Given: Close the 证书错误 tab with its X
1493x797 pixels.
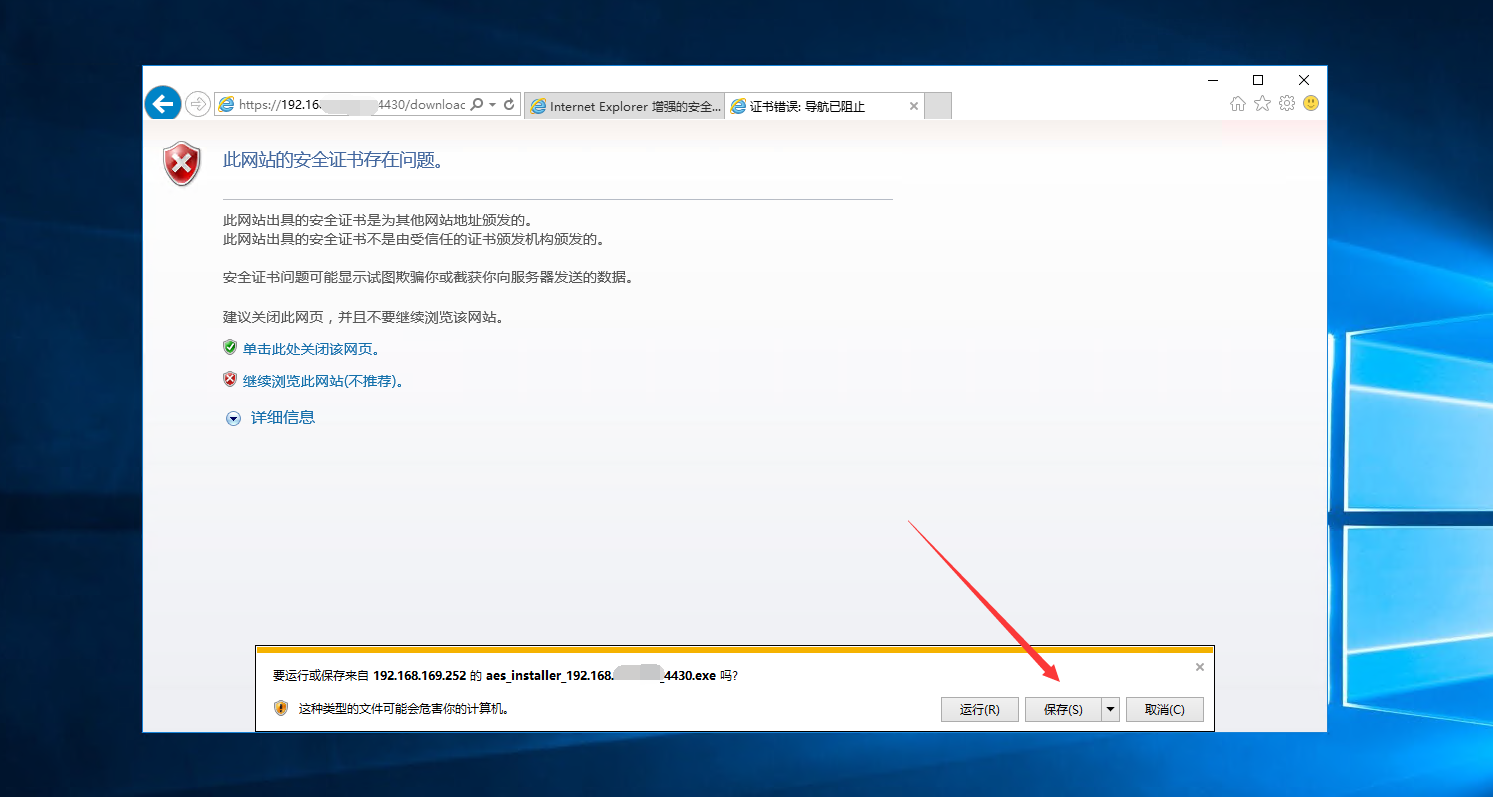Looking at the screenshot, I should tap(913, 106).
